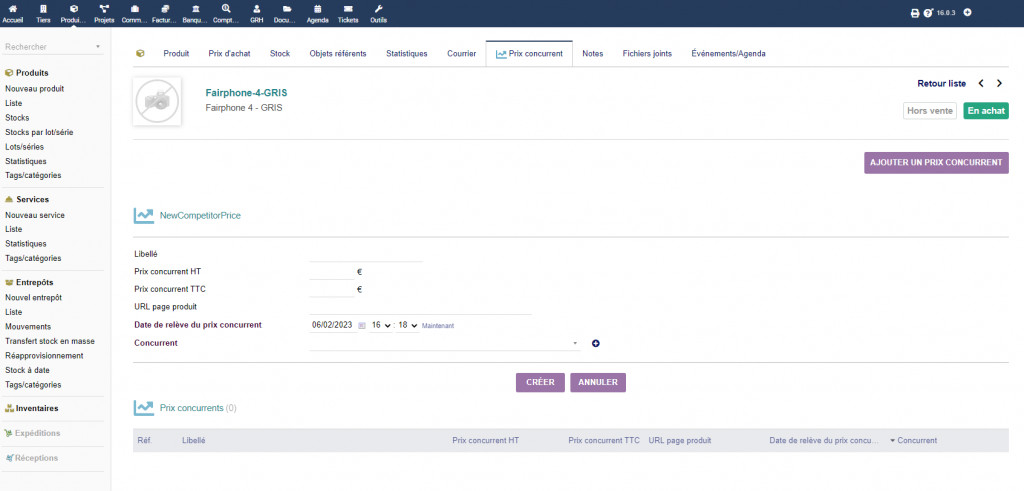The width and height of the screenshot is (1024, 491).
Task: Toggle the En achat status
Action: tap(986, 111)
